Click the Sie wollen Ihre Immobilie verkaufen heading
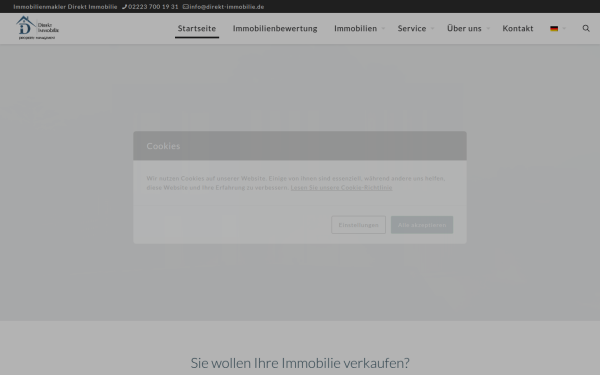This screenshot has height=375, width=600. 300,363
